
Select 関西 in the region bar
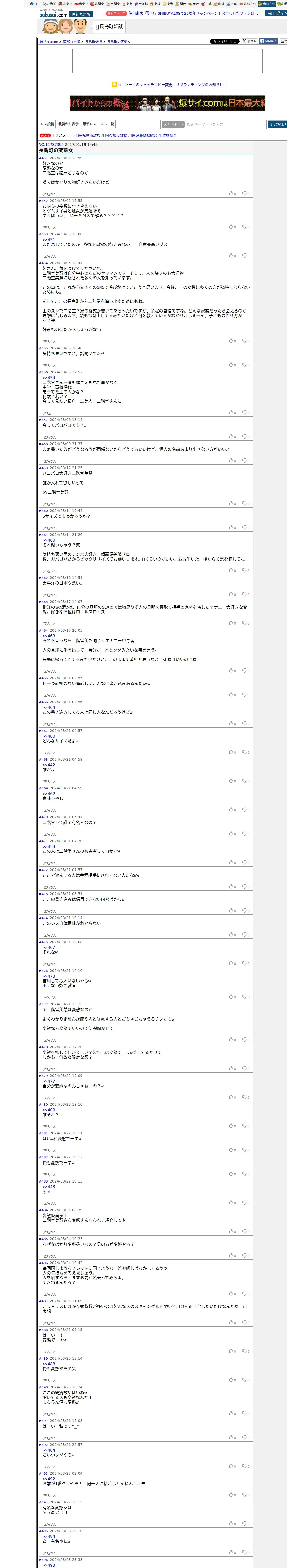181,4
